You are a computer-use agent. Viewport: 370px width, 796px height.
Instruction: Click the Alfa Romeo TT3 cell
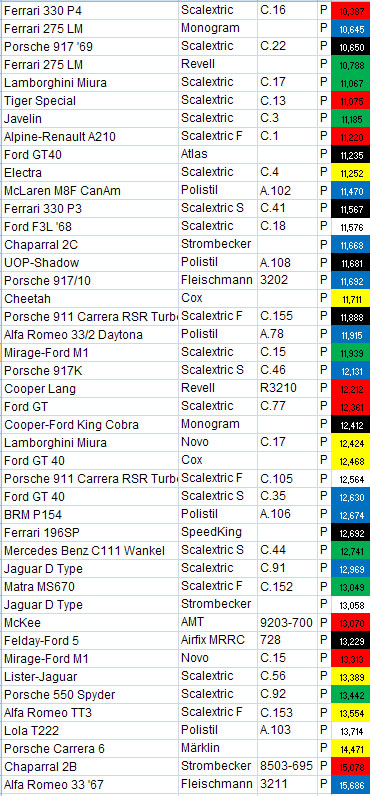point(90,713)
